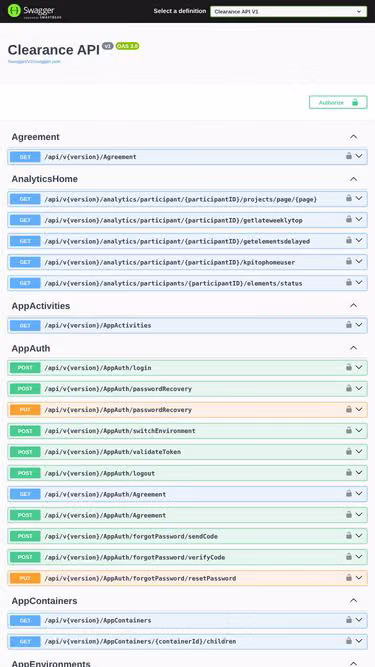Click path /api/v{version}/AppAuth/forgotPassword/sendCode

coord(131,536)
